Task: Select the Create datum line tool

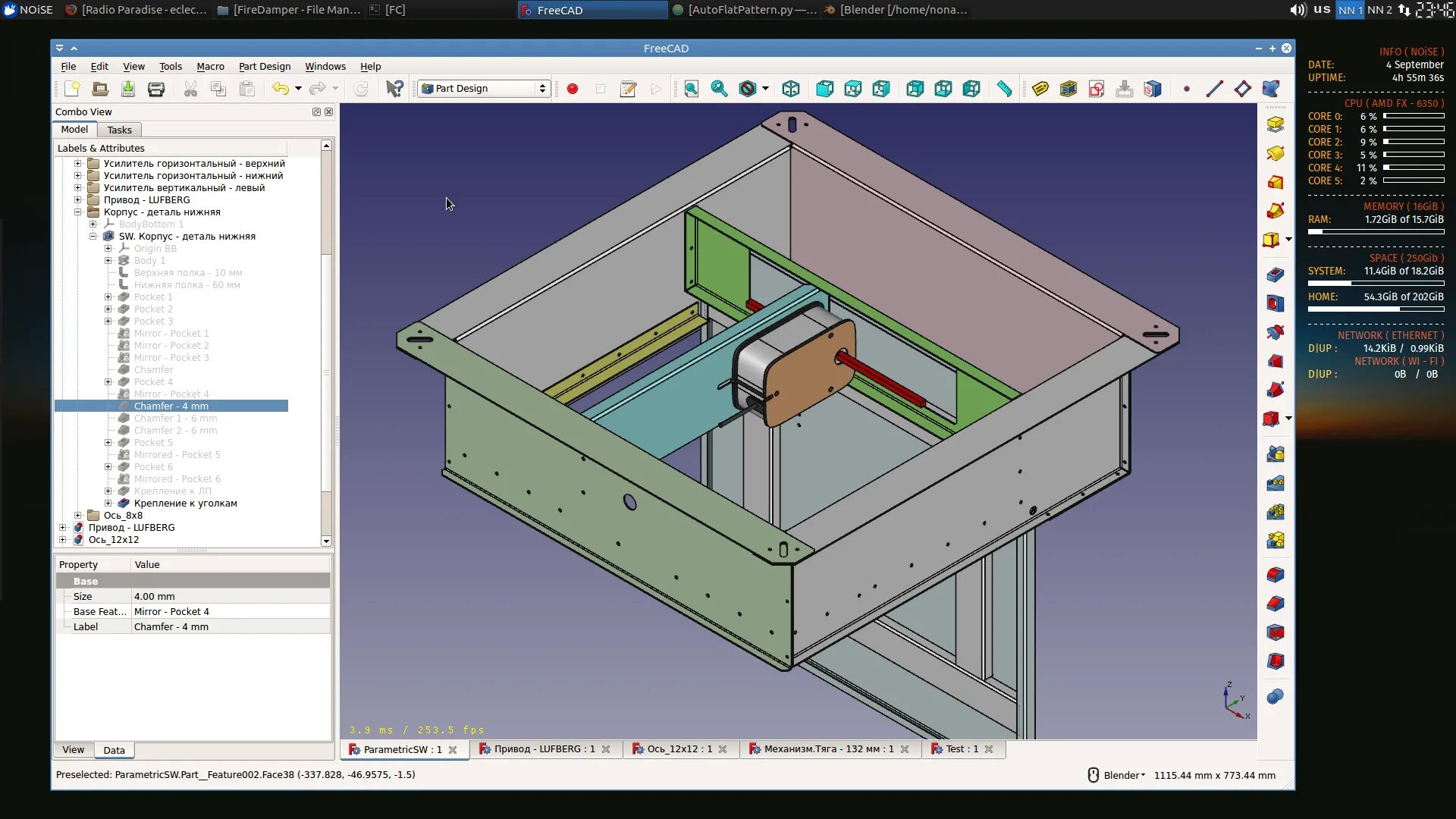Action: tap(1214, 89)
